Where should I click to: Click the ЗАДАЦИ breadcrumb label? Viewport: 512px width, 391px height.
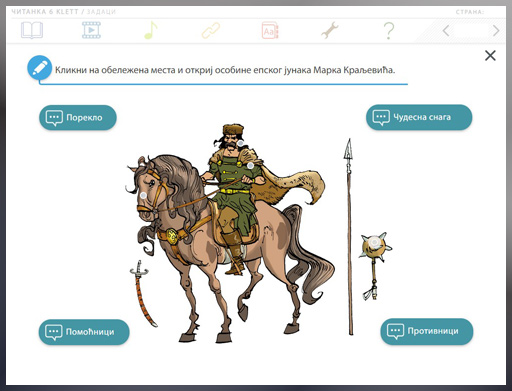click(101, 12)
